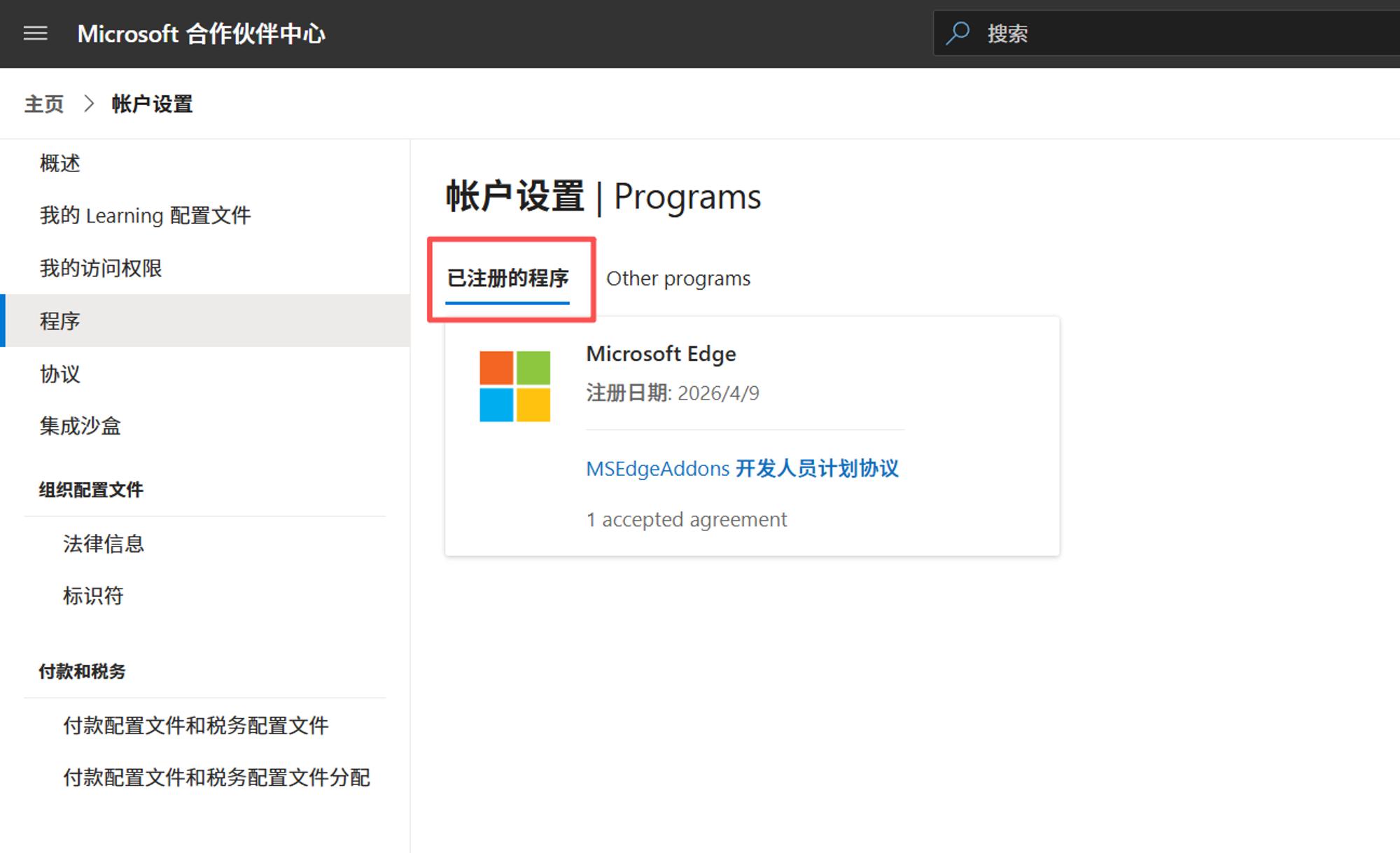Image resolution: width=1400 pixels, height=853 pixels.
Task: Switch to Other programs tab
Action: (x=678, y=279)
